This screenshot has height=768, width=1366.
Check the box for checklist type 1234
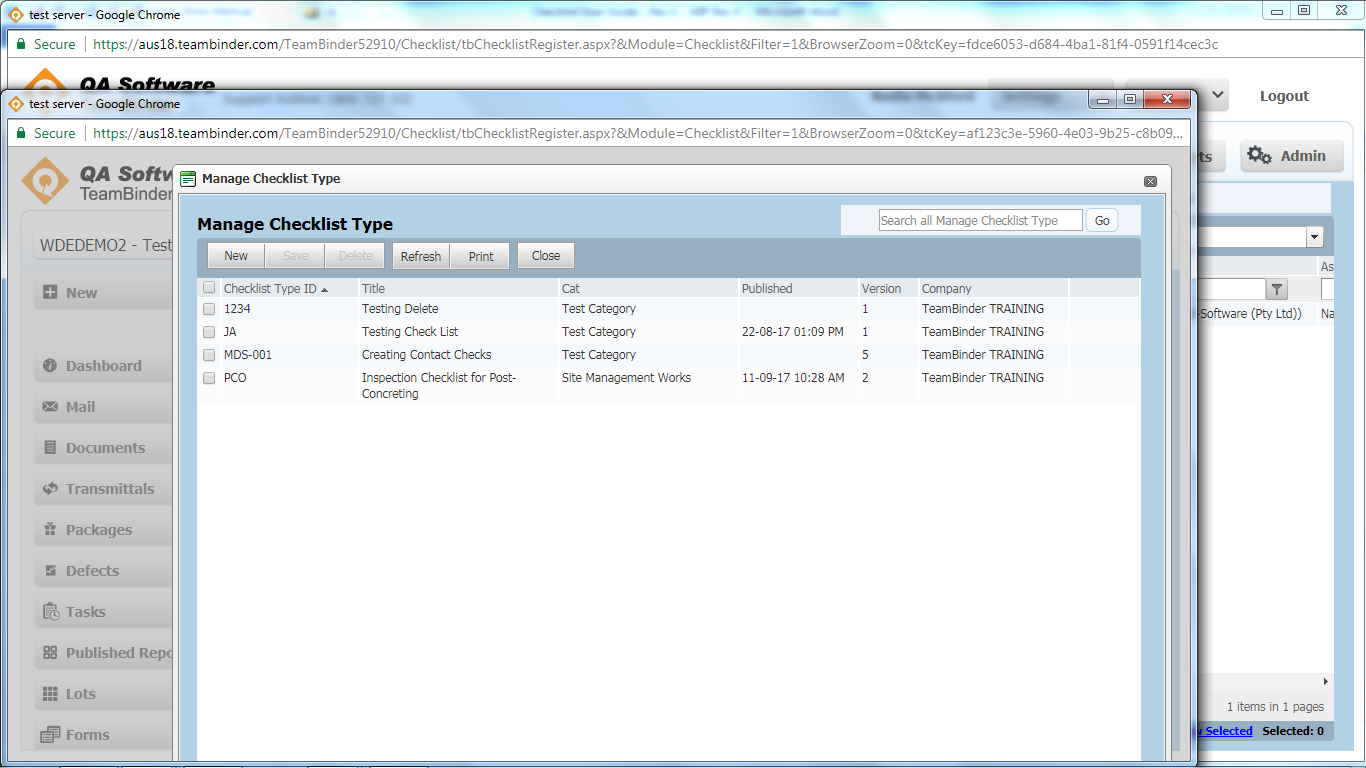click(x=209, y=309)
